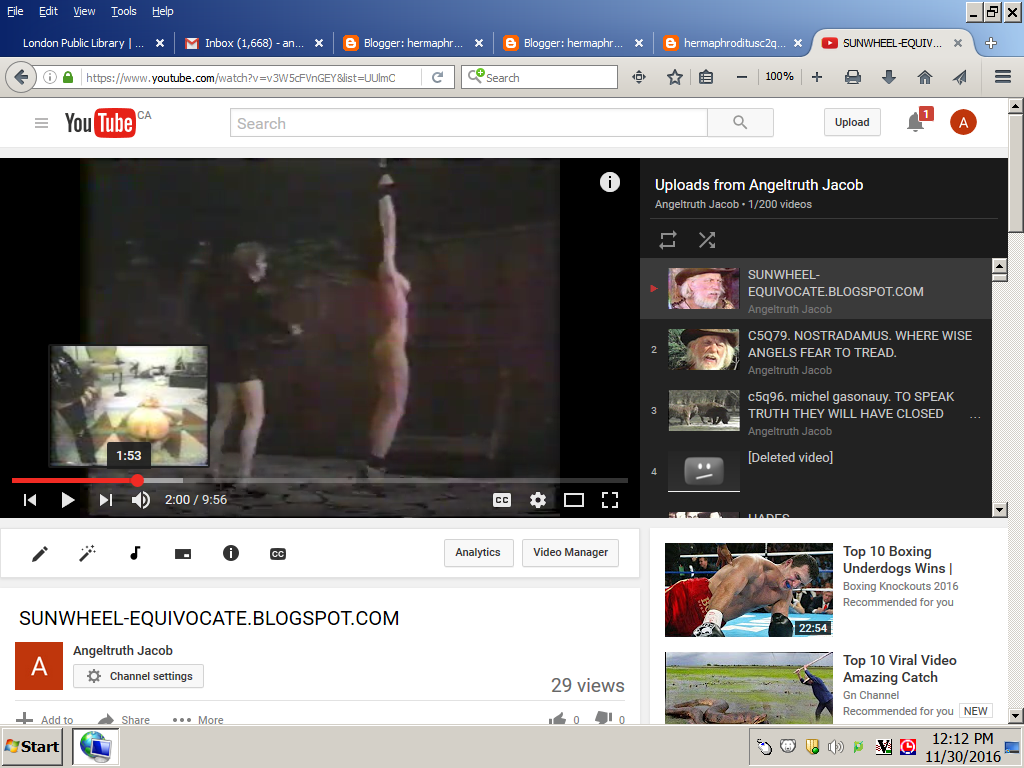Image resolution: width=1024 pixels, height=768 pixels.
Task: Open player settings gear
Action: pyautogui.click(x=537, y=500)
